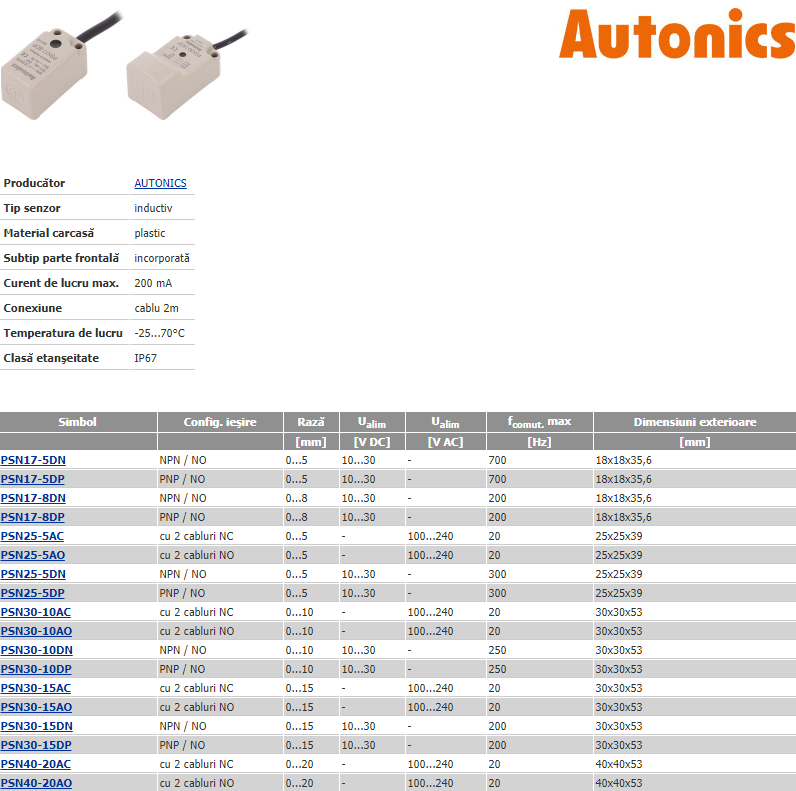Click the [V AC] unit header
The height and width of the screenshot is (791, 796).
pos(446,442)
